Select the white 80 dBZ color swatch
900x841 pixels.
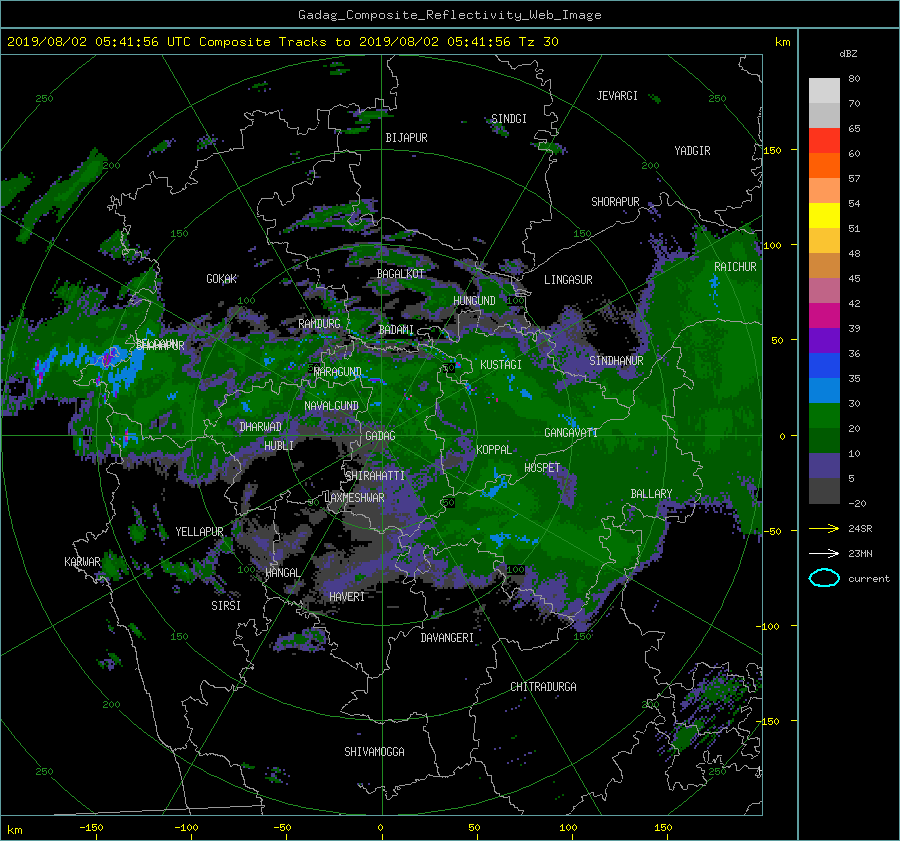click(824, 91)
